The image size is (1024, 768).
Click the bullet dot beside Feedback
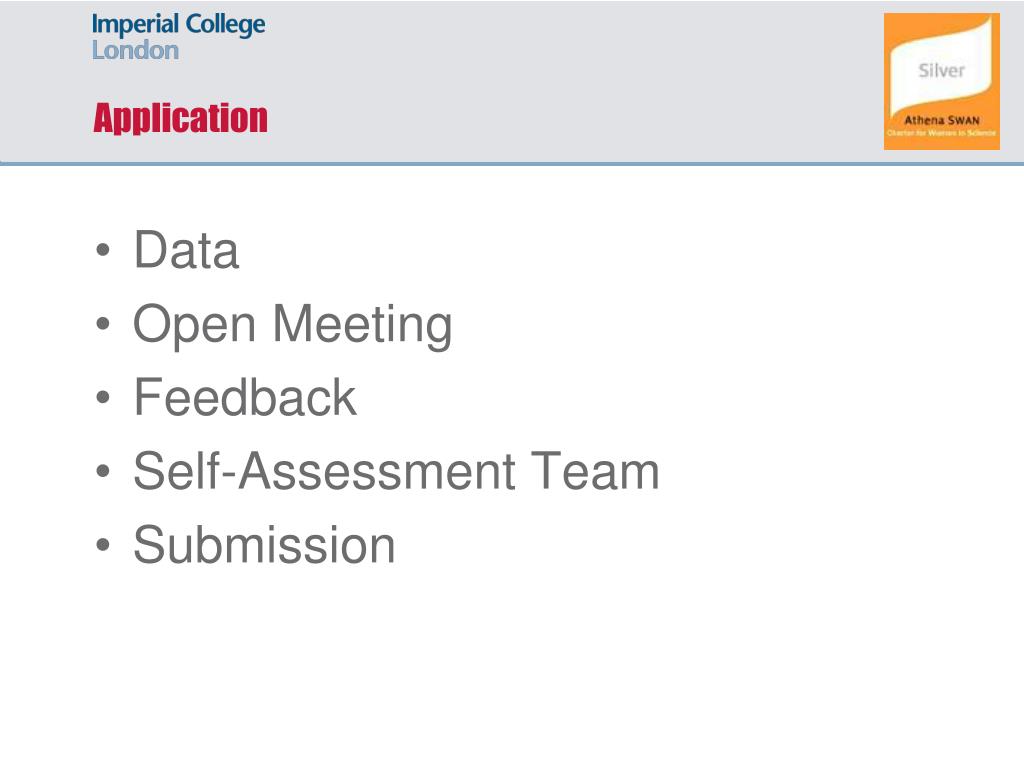pos(103,397)
